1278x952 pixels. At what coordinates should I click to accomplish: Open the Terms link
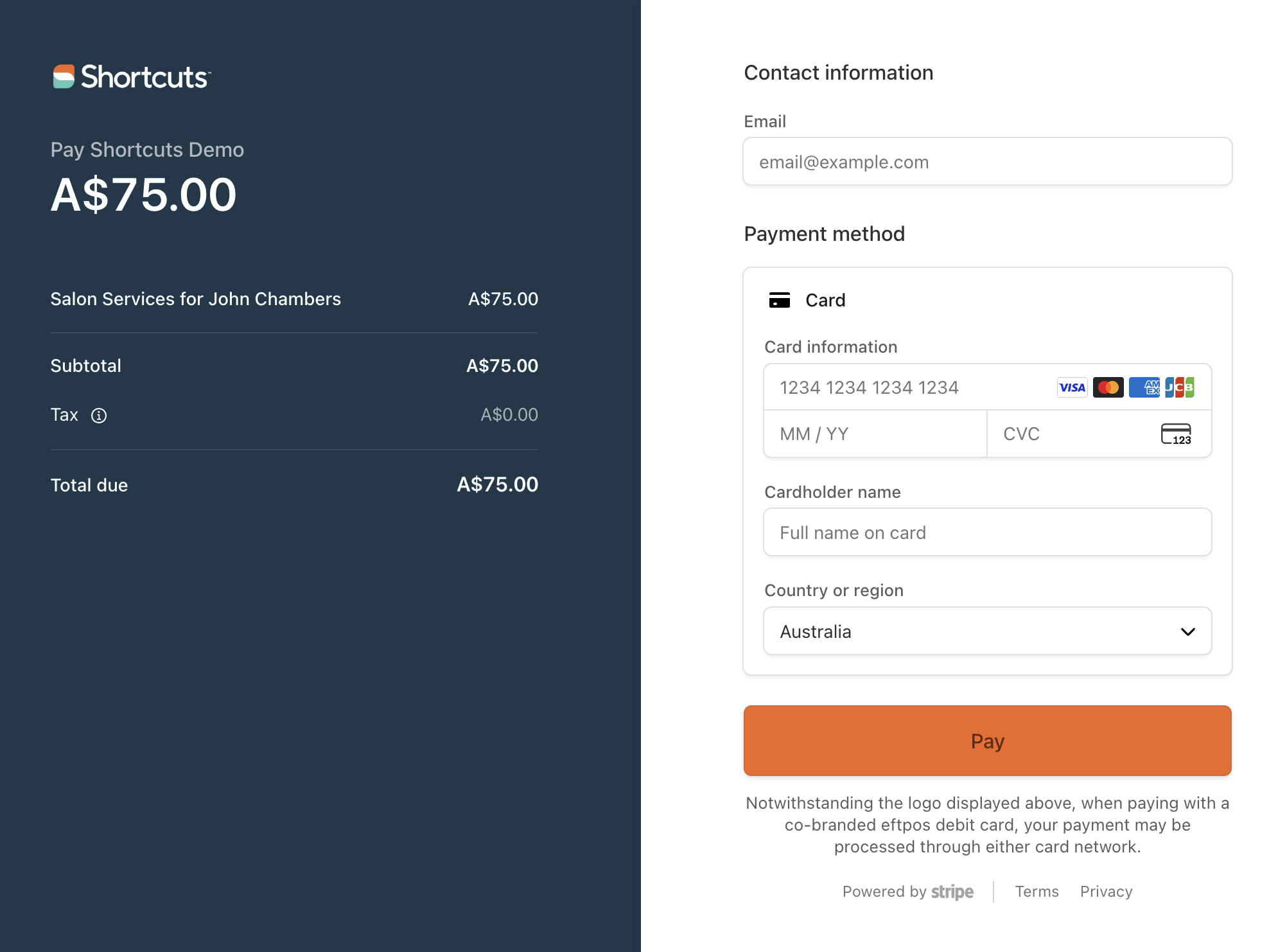(x=1037, y=892)
